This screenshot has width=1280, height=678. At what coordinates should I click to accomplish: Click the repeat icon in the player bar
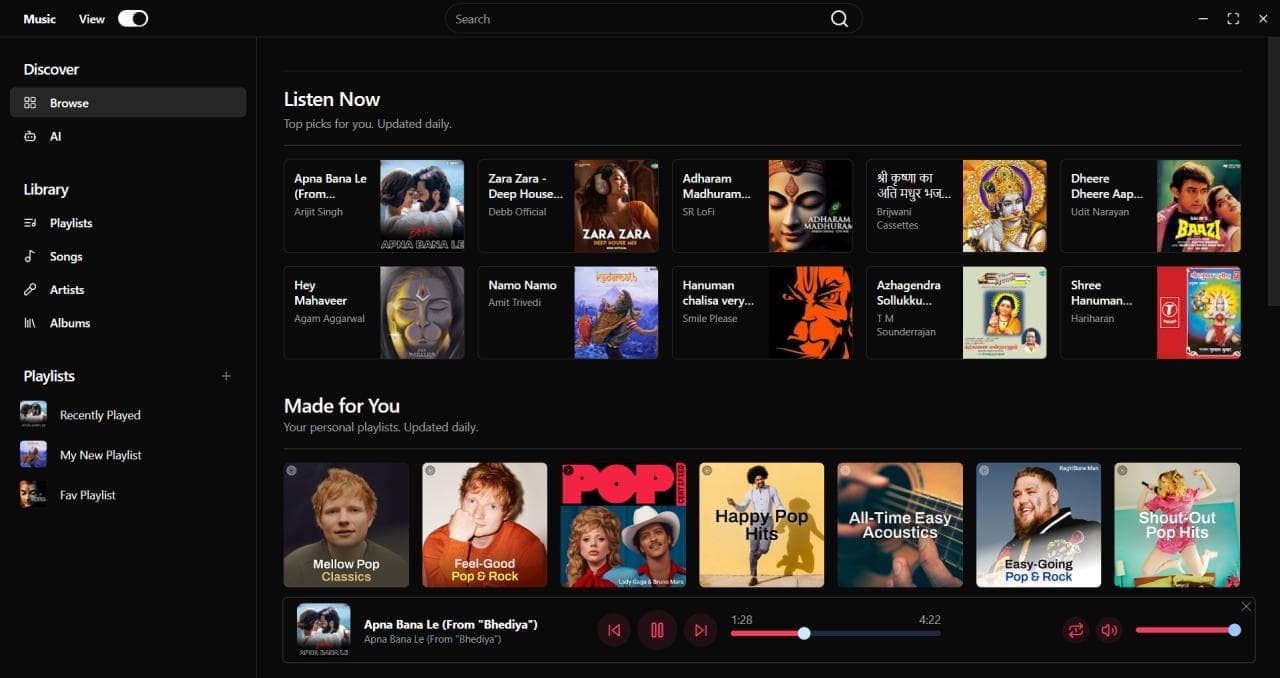pos(1075,630)
